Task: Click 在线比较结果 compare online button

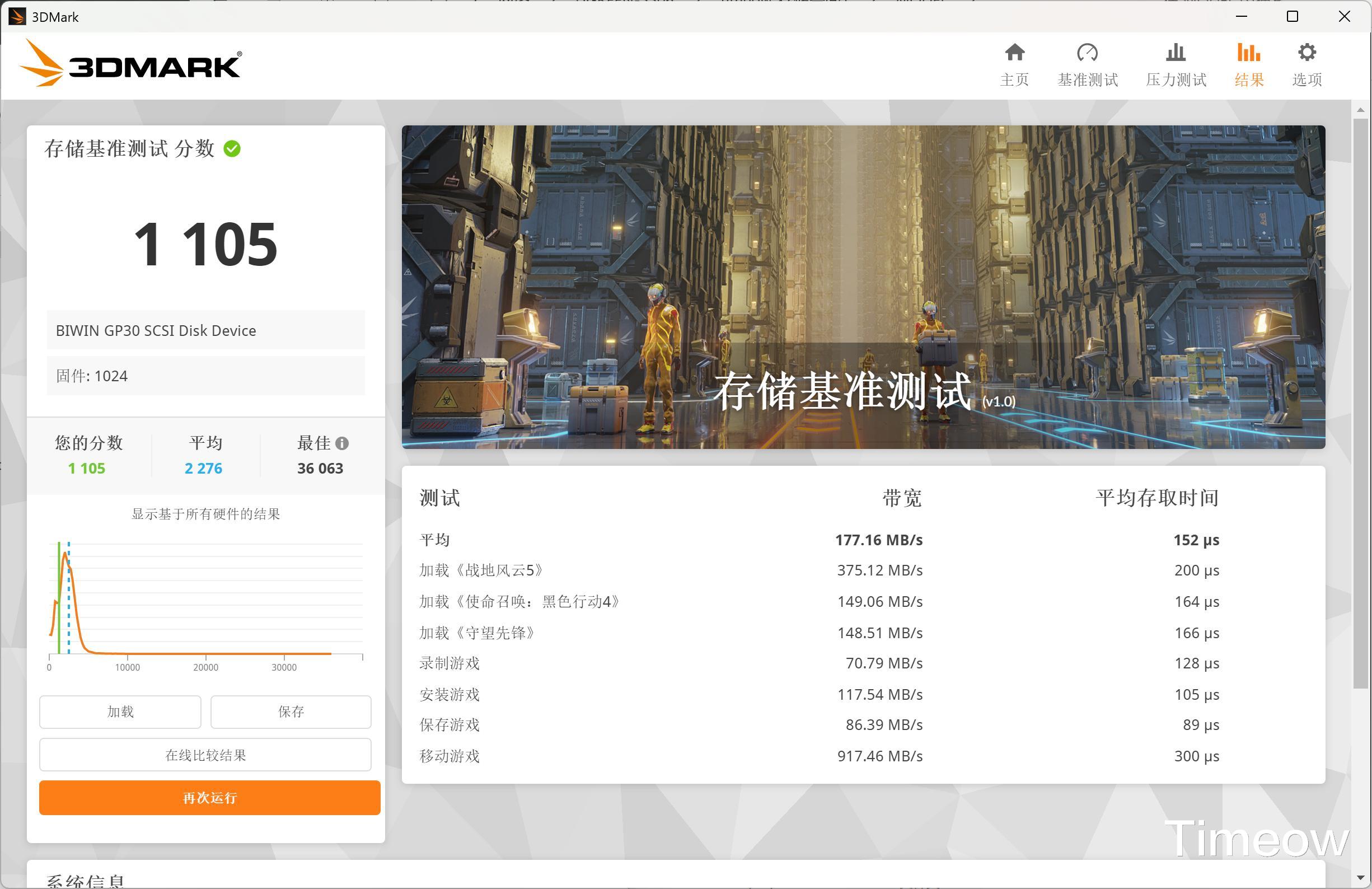Action: click(x=205, y=755)
